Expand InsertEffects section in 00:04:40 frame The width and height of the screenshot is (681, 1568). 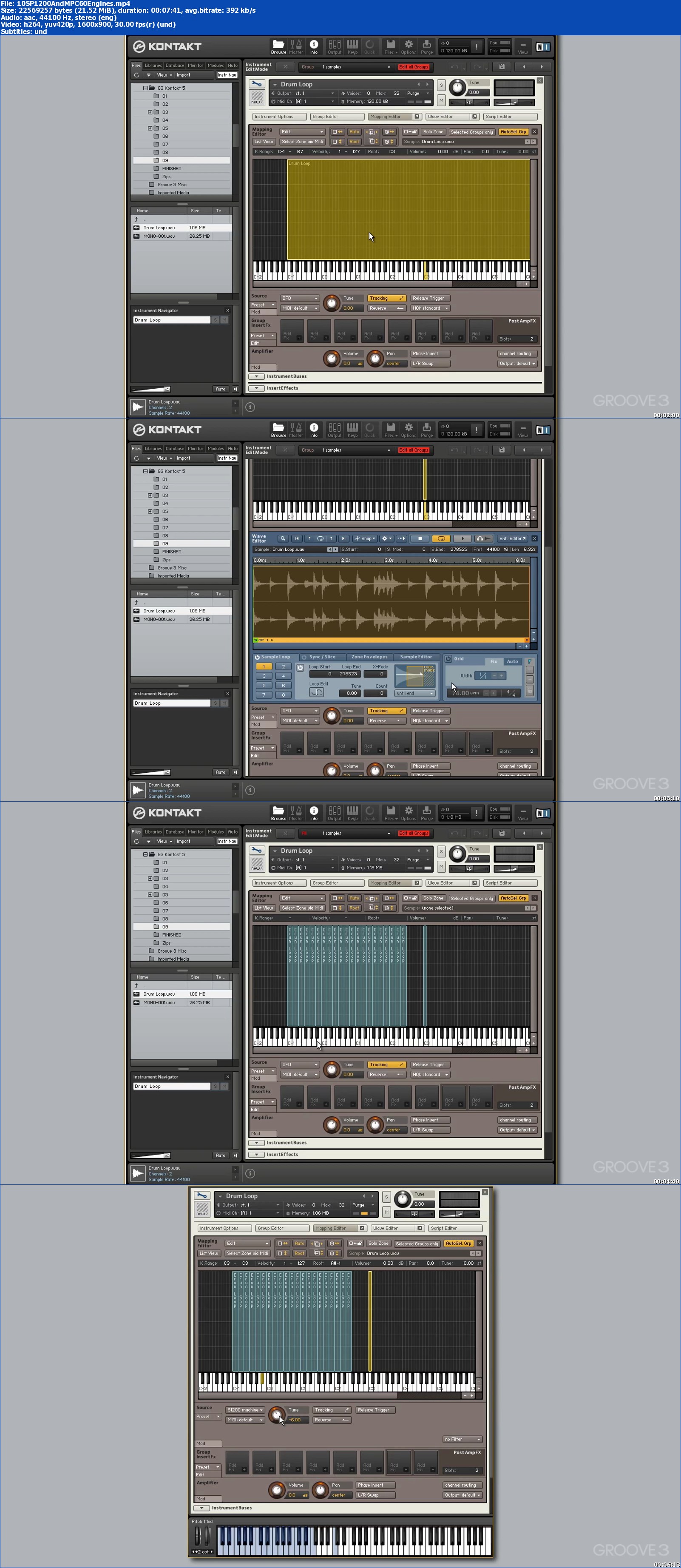pyautogui.click(x=257, y=1154)
